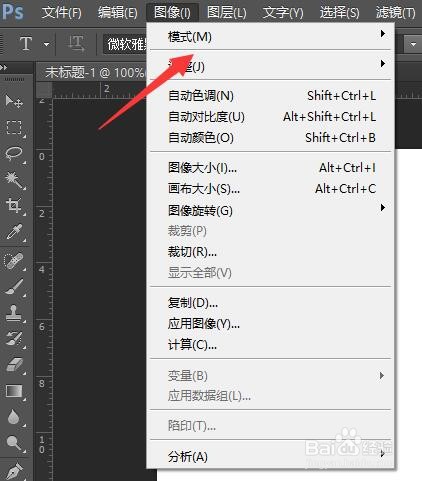This screenshot has width=422, height=481.
Task: Open the dropdown arrow at options bar right
Action: [413, 44]
